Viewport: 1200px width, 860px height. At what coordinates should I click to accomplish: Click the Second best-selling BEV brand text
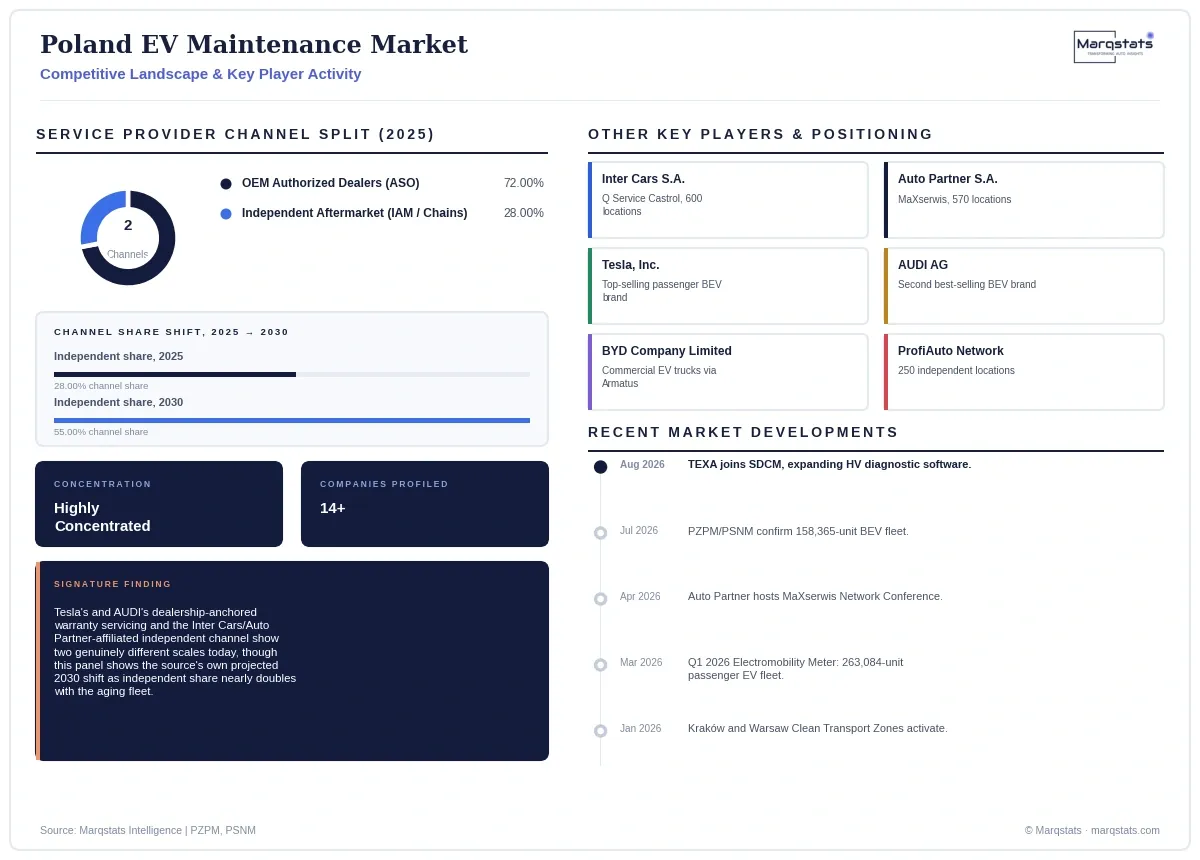point(967,285)
